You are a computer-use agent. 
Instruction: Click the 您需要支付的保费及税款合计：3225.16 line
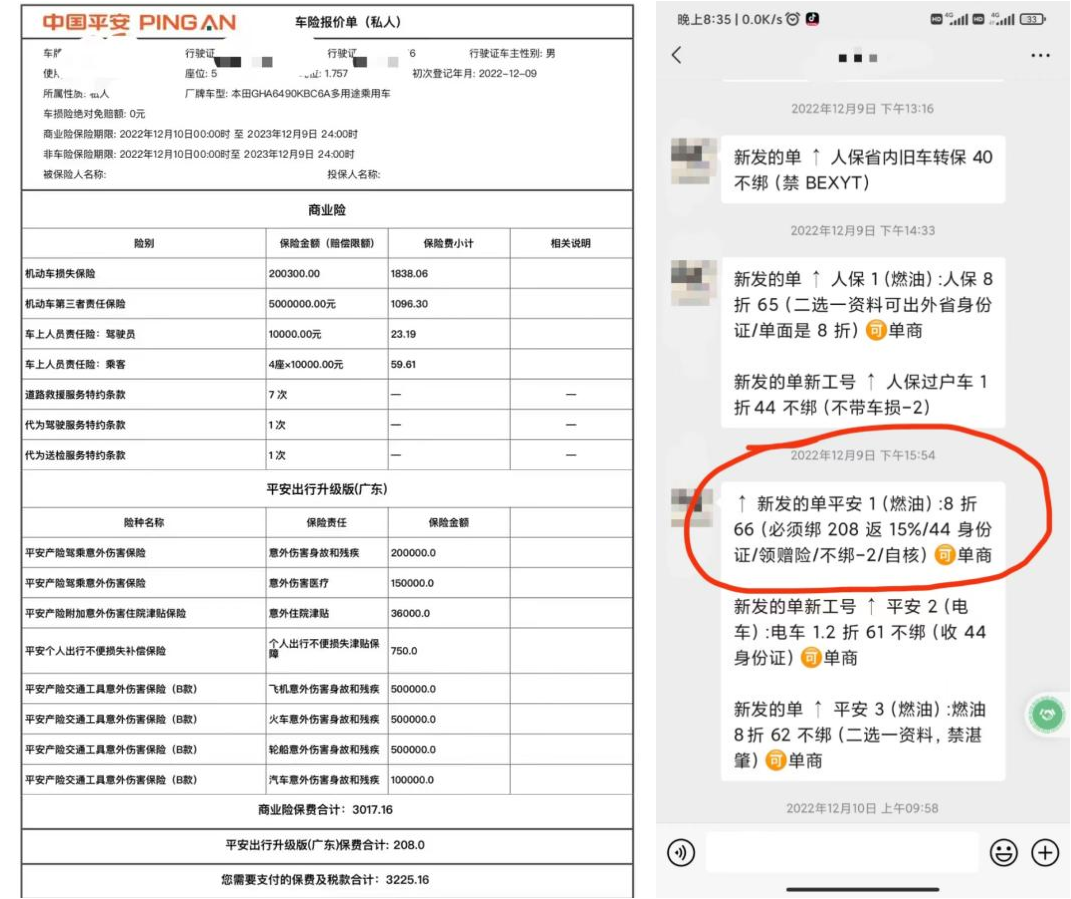(x=325, y=879)
